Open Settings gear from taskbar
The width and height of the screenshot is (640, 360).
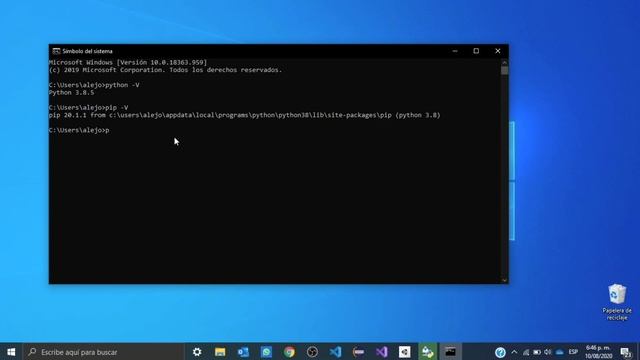pyautogui.click(x=197, y=352)
